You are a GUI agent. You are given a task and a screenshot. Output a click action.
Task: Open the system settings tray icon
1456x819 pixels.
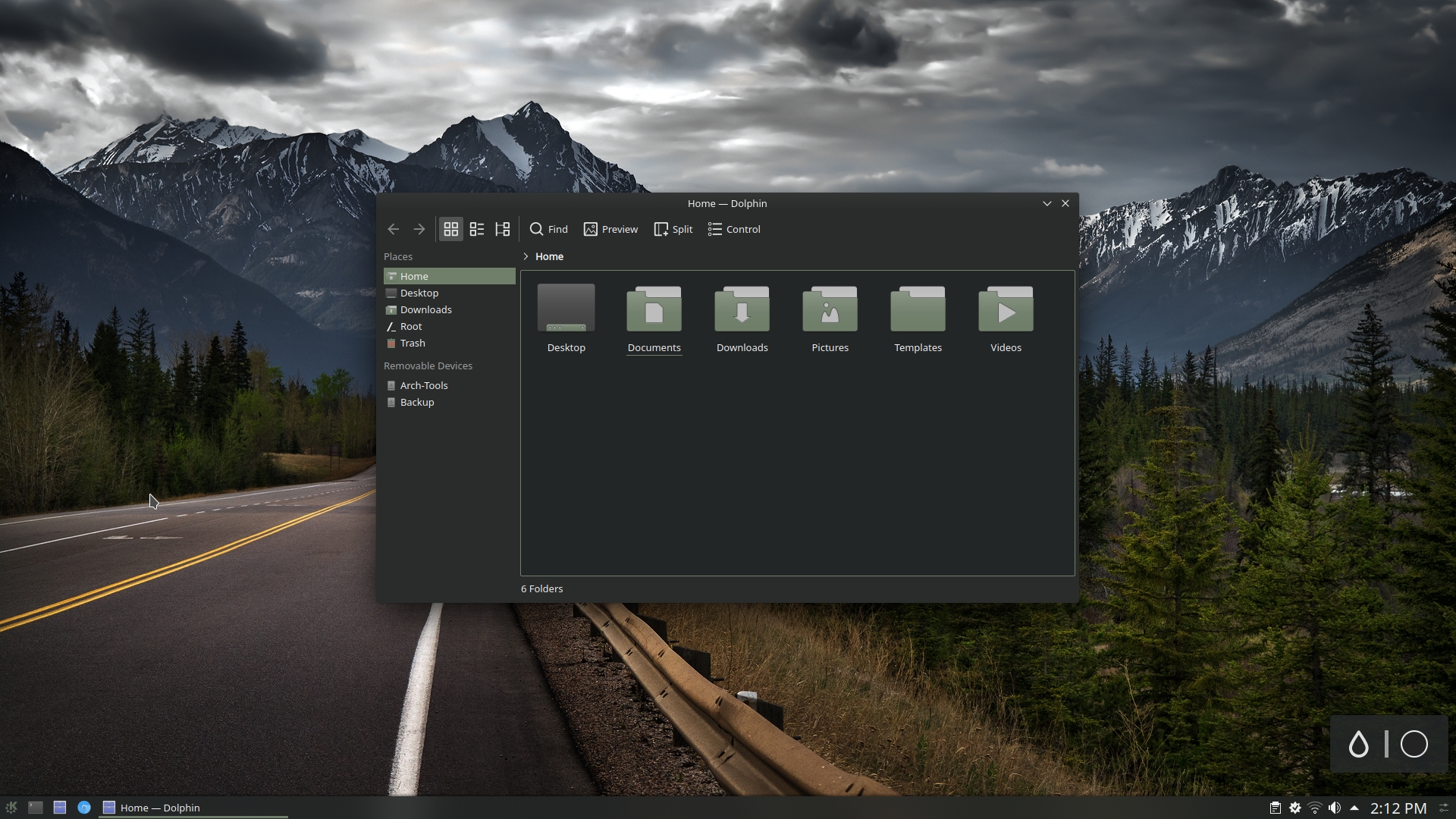[x=1295, y=808]
